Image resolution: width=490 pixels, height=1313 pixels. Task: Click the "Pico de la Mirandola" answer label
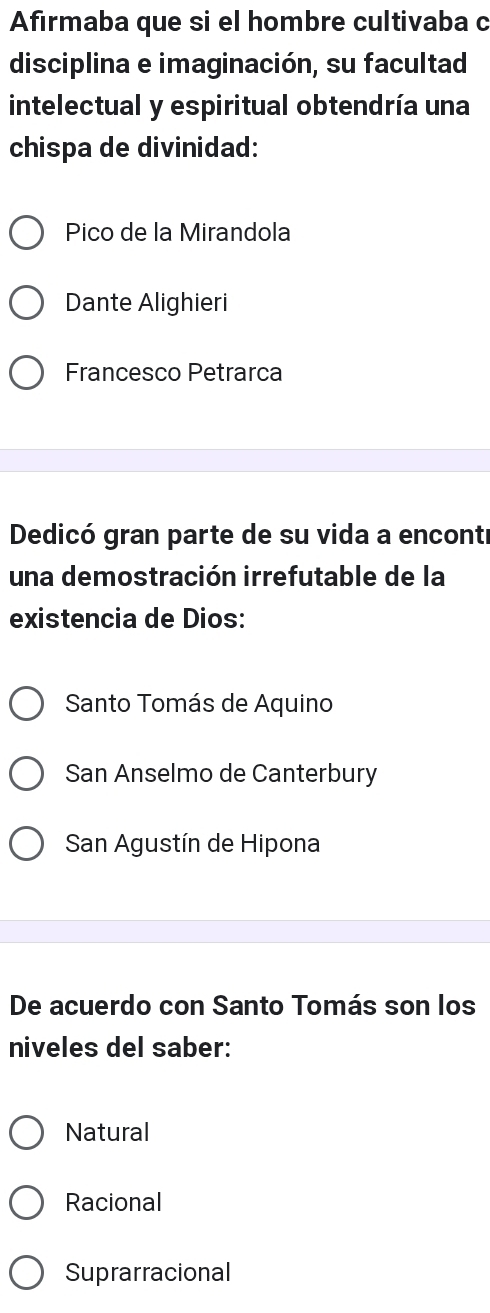tap(178, 233)
